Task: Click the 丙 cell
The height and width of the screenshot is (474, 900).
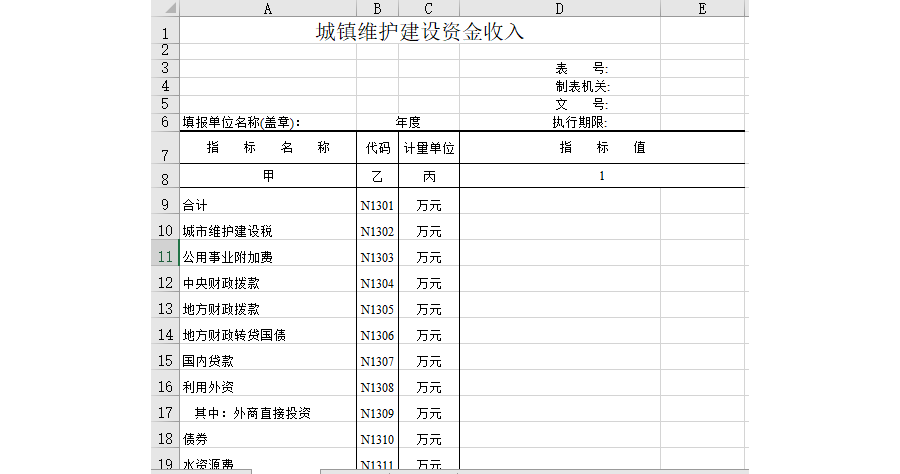Action: coord(429,176)
